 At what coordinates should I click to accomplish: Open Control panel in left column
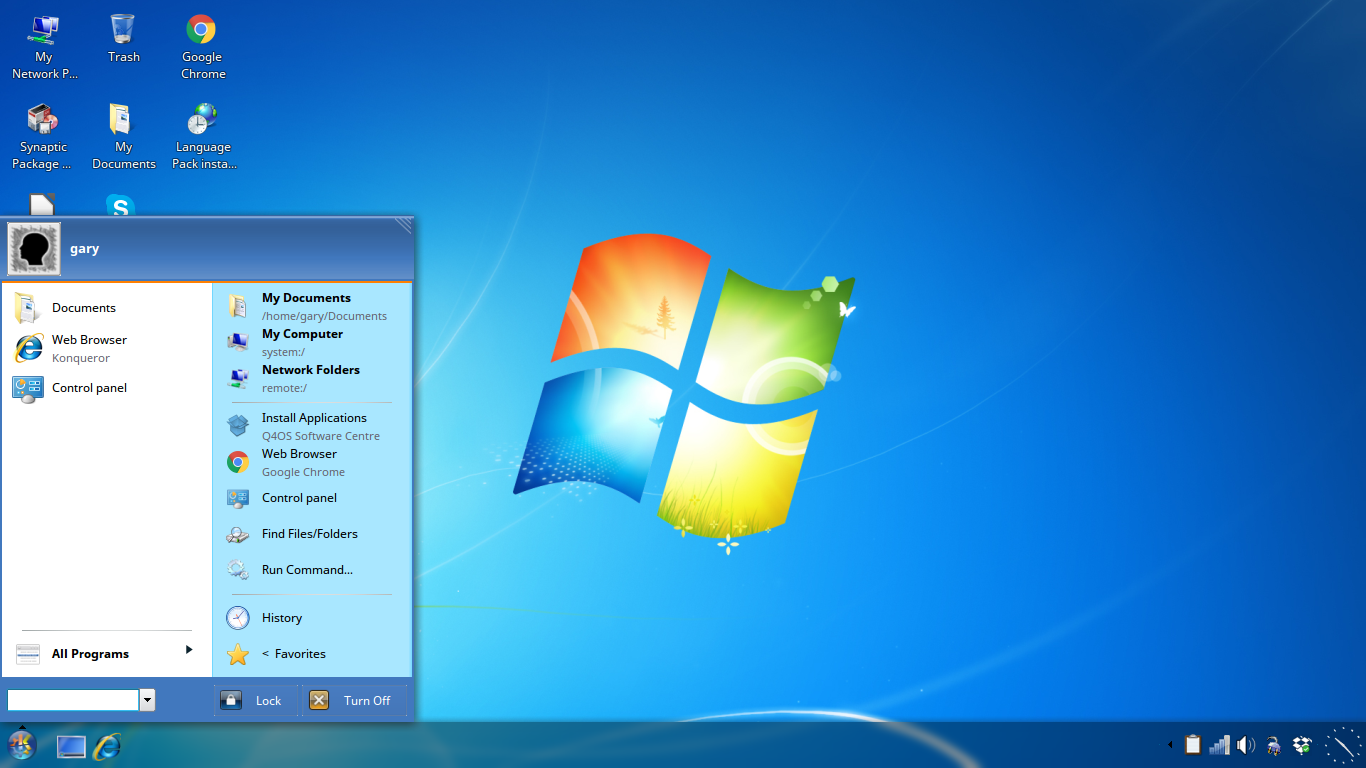pyautogui.click(x=106, y=388)
